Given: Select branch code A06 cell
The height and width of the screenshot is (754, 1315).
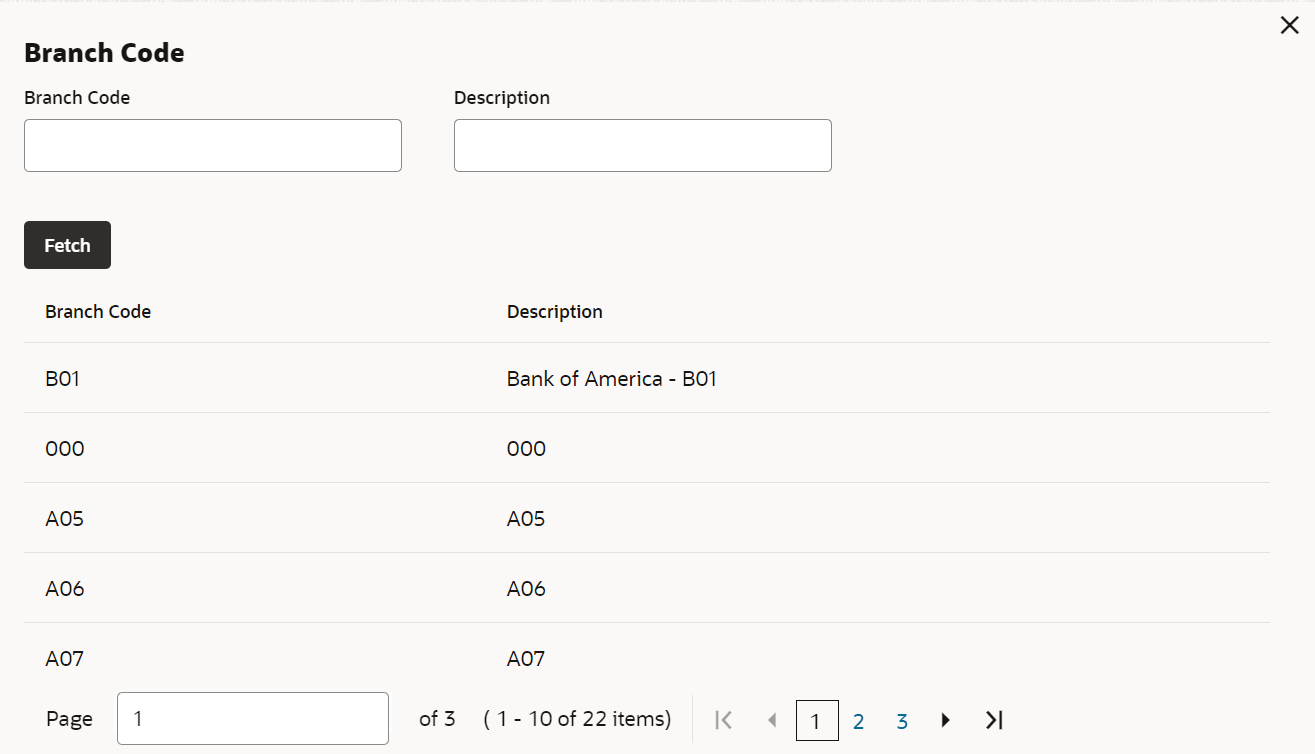Looking at the screenshot, I should 65,589.
